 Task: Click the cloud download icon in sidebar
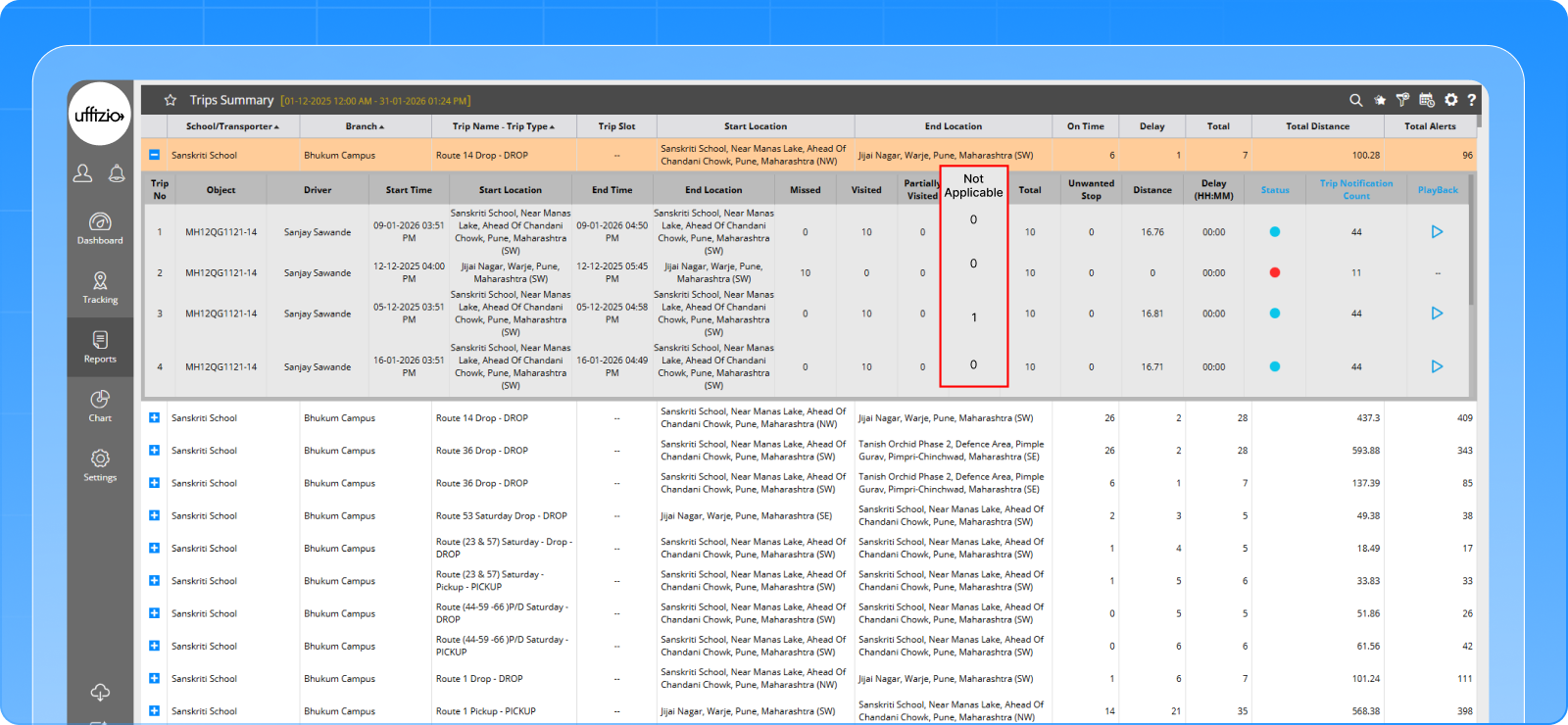[x=100, y=693]
